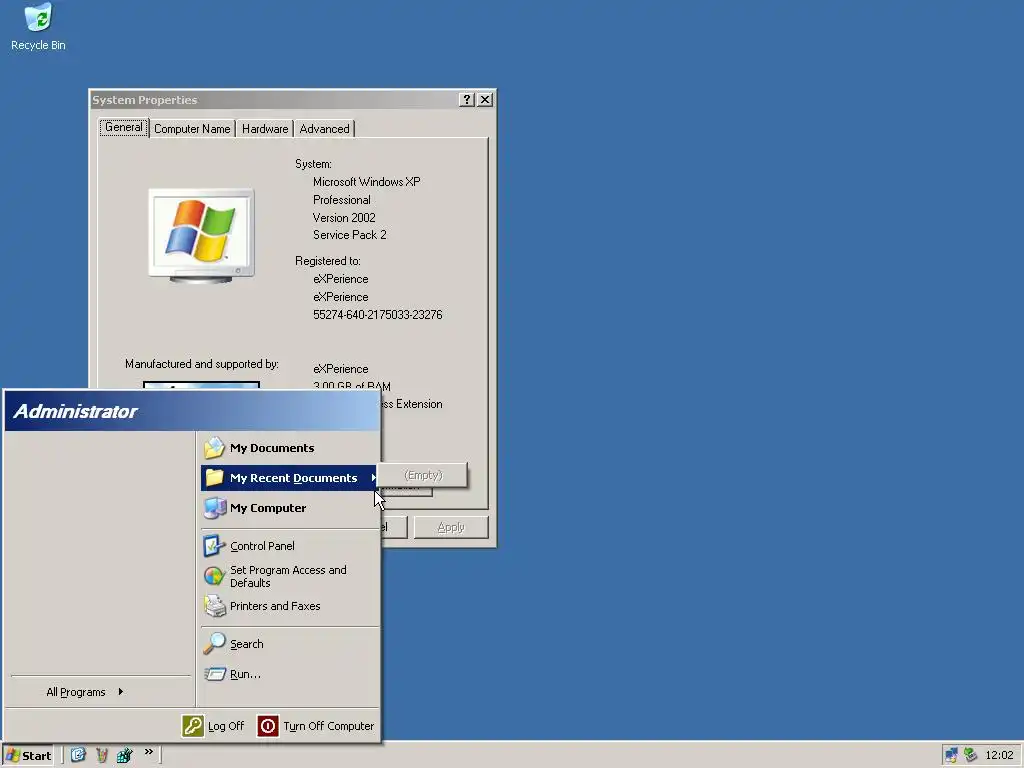Click the Log Off button
Image resolution: width=1024 pixels, height=768 pixels.
[x=214, y=726]
